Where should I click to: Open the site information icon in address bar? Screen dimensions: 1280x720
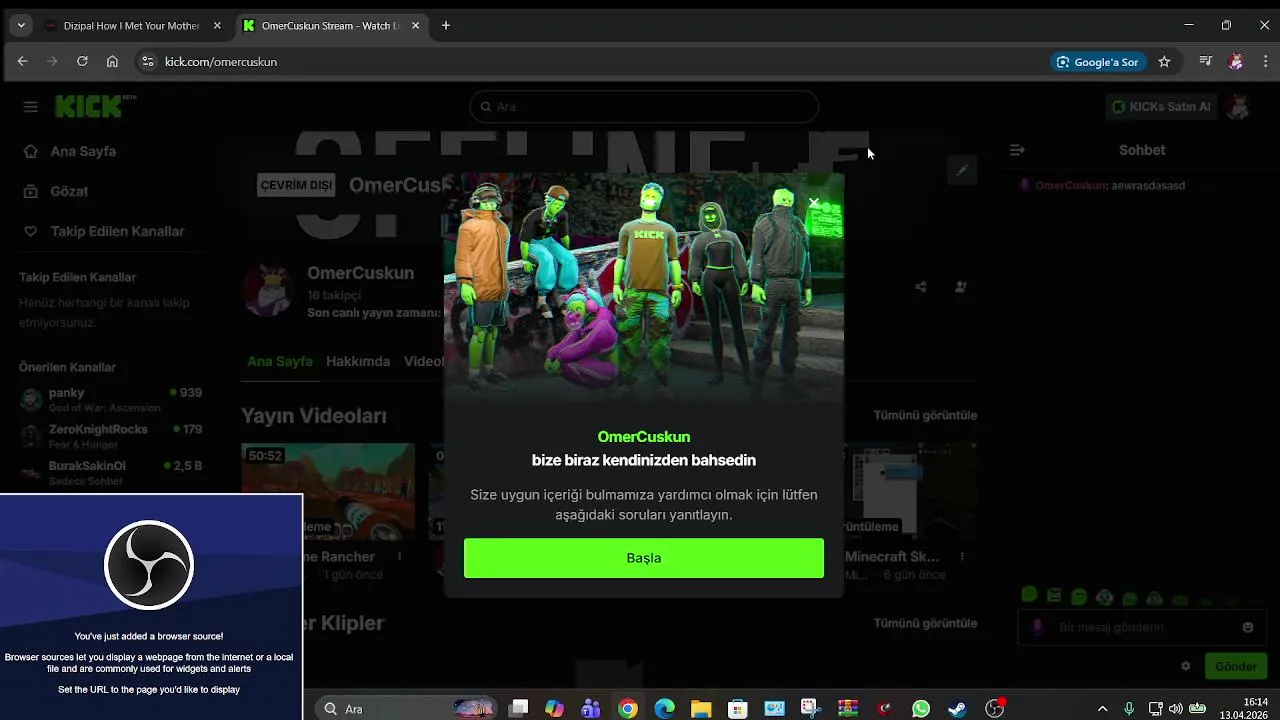coord(147,61)
